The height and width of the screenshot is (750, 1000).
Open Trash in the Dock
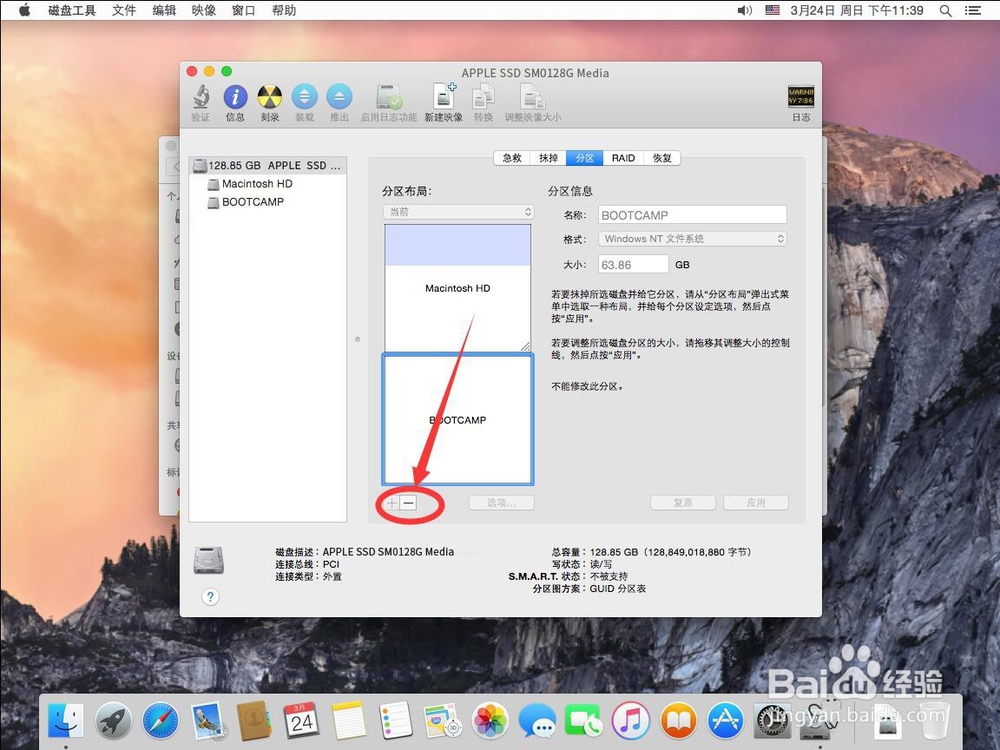(x=933, y=721)
